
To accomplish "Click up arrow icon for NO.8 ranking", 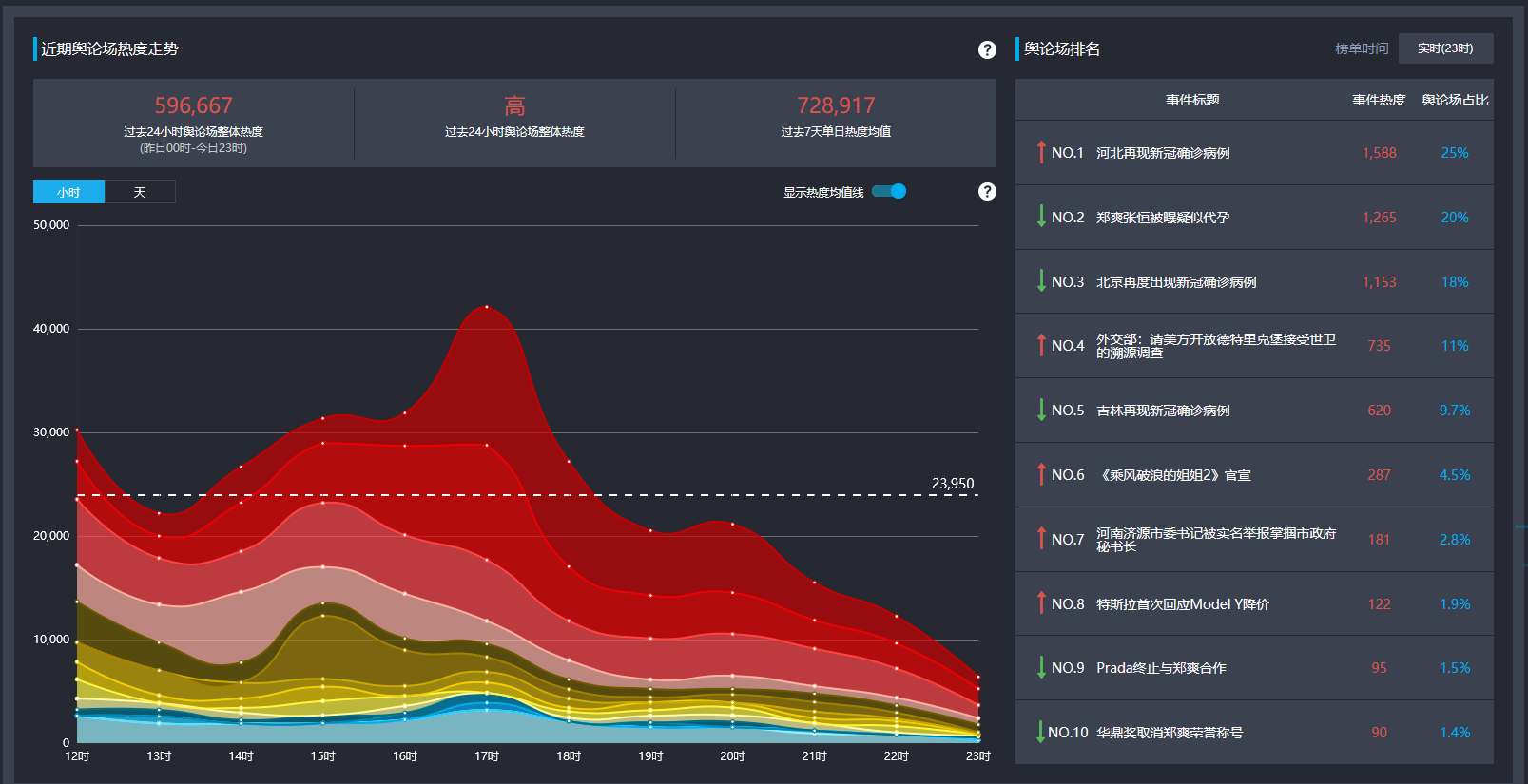I will click(x=1041, y=603).
